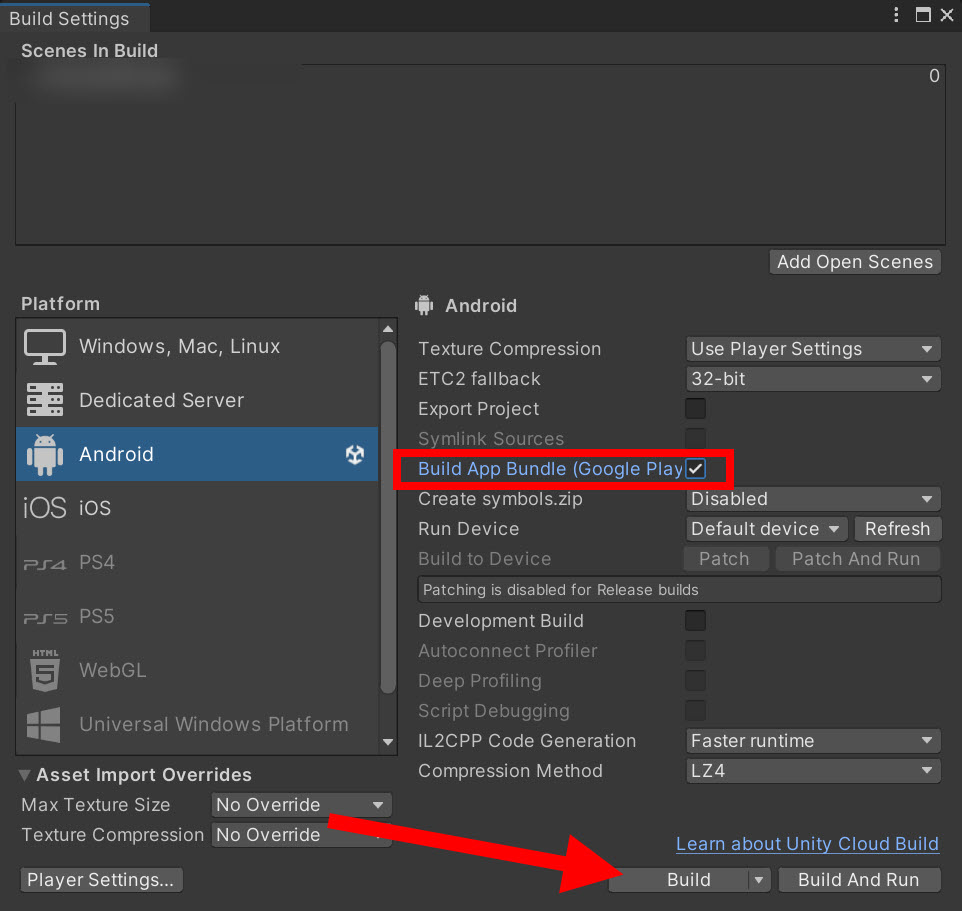Click the Build button
Screen dimensions: 962x911
(679, 880)
